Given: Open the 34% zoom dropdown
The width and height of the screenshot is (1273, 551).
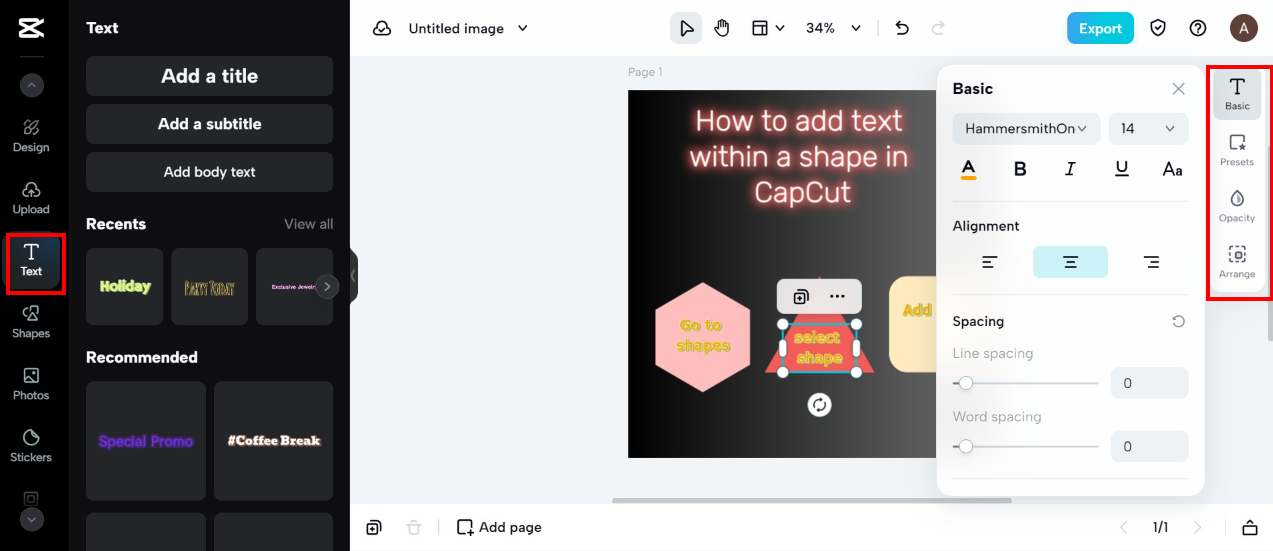Looking at the screenshot, I should click(x=833, y=29).
